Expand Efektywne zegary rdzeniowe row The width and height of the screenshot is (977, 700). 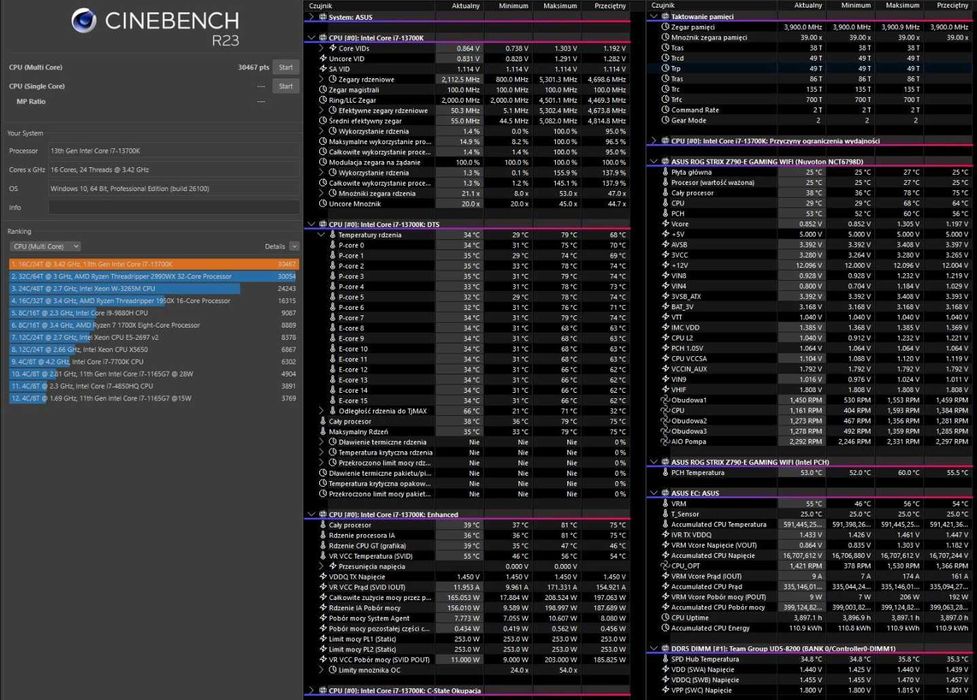coord(322,110)
